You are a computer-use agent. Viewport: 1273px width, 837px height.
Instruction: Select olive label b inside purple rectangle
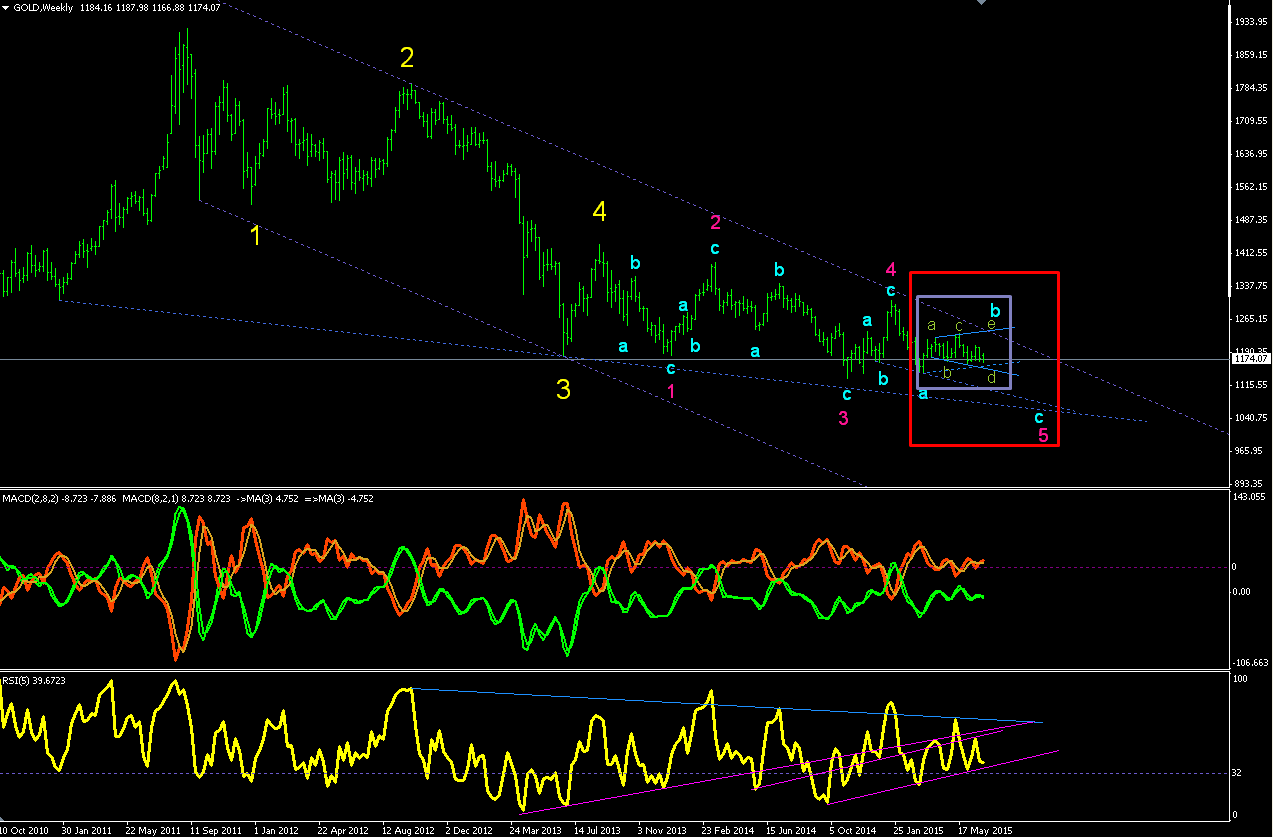coord(947,372)
